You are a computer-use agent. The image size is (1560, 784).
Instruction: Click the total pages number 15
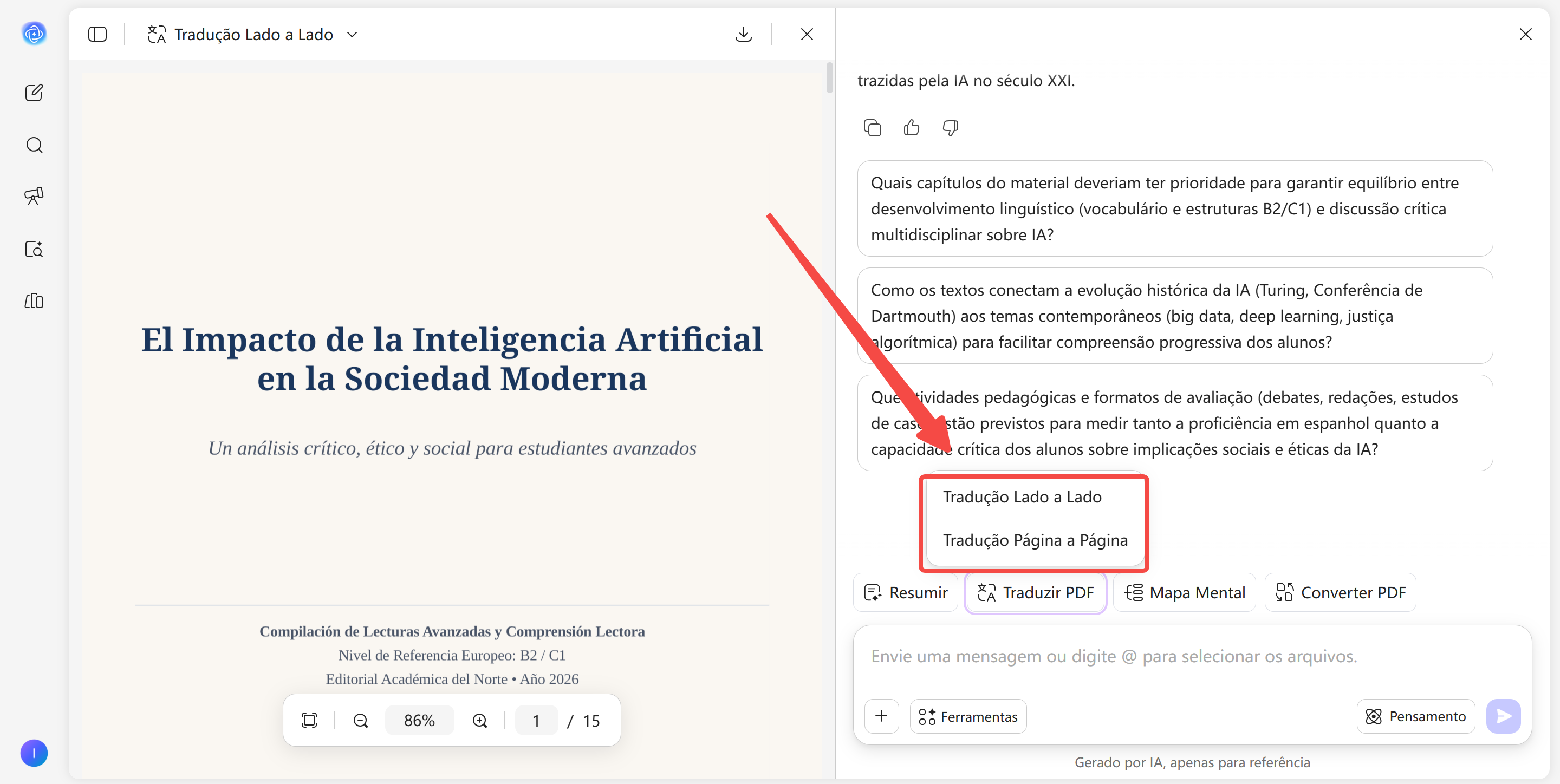click(x=591, y=721)
